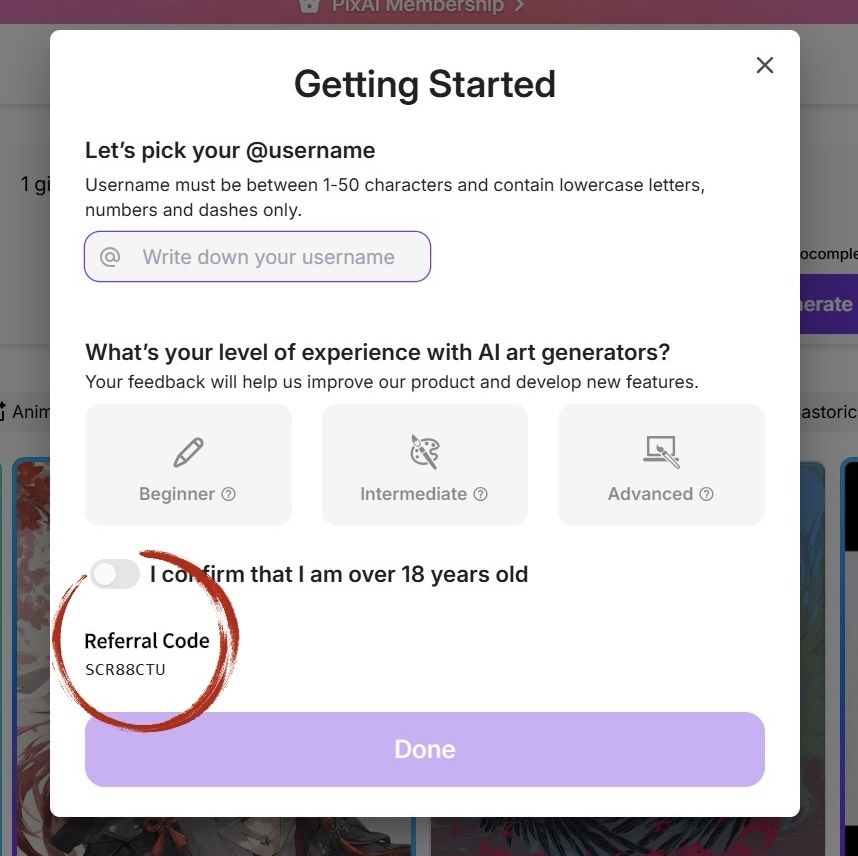Enable the over 18 years old toggle
This screenshot has height=856, width=858.
pyautogui.click(x=115, y=574)
